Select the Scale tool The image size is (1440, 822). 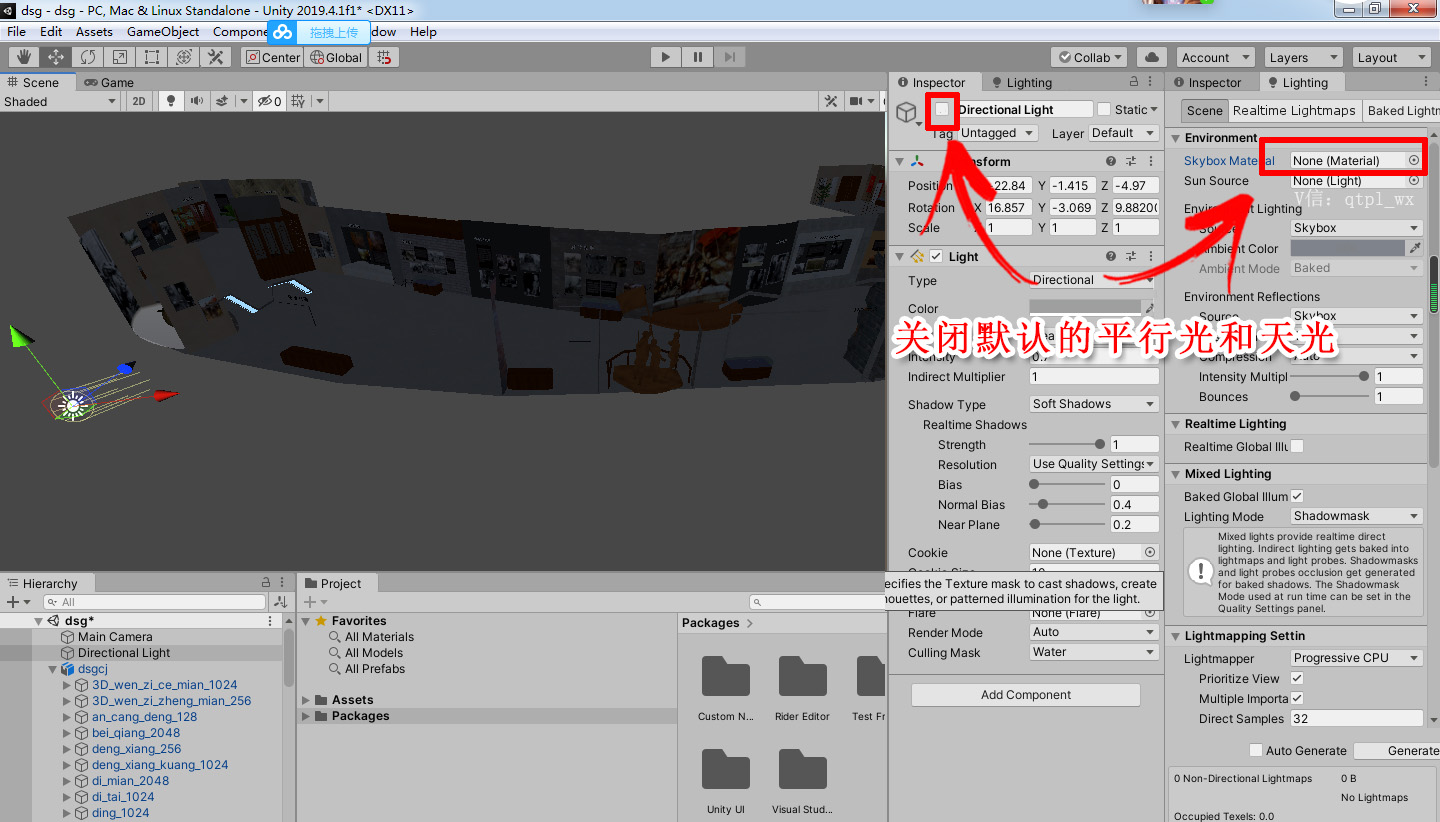[x=120, y=57]
